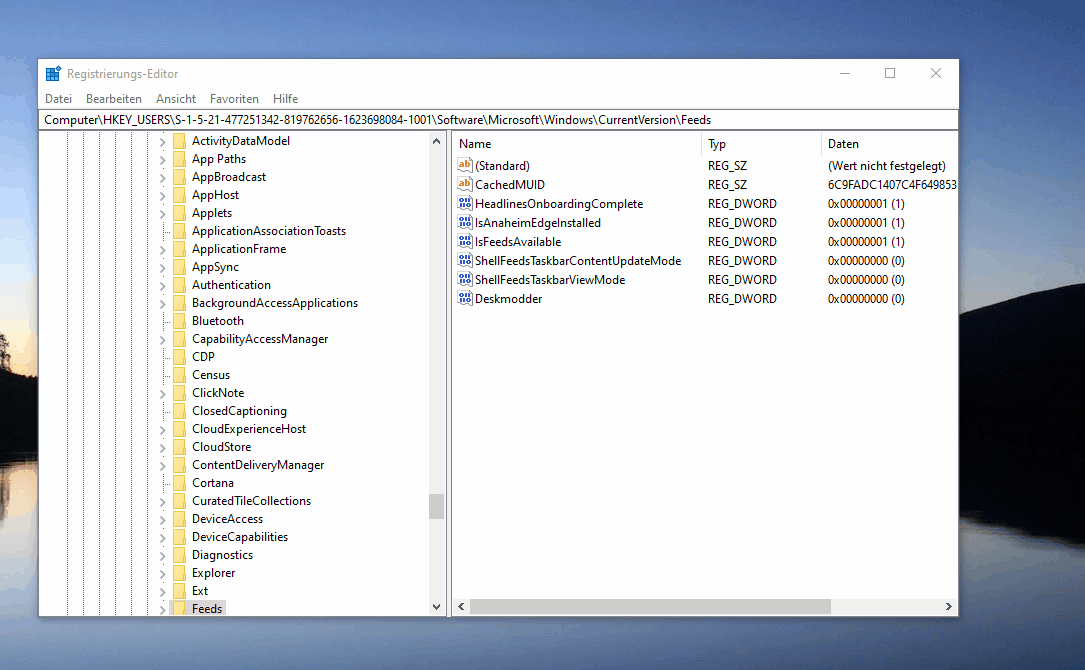Click the DWORD icon beside Deskmodder

[x=465, y=298]
